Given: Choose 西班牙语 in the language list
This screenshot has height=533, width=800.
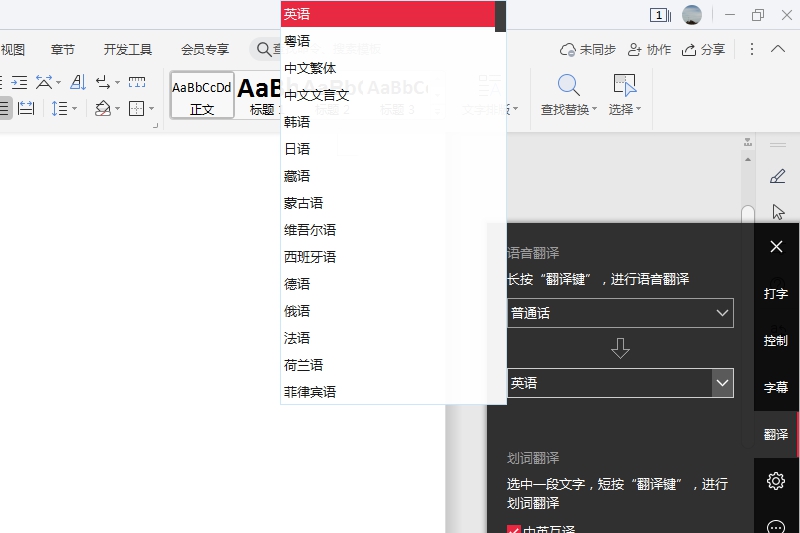Looking at the screenshot, I should 310,257.
